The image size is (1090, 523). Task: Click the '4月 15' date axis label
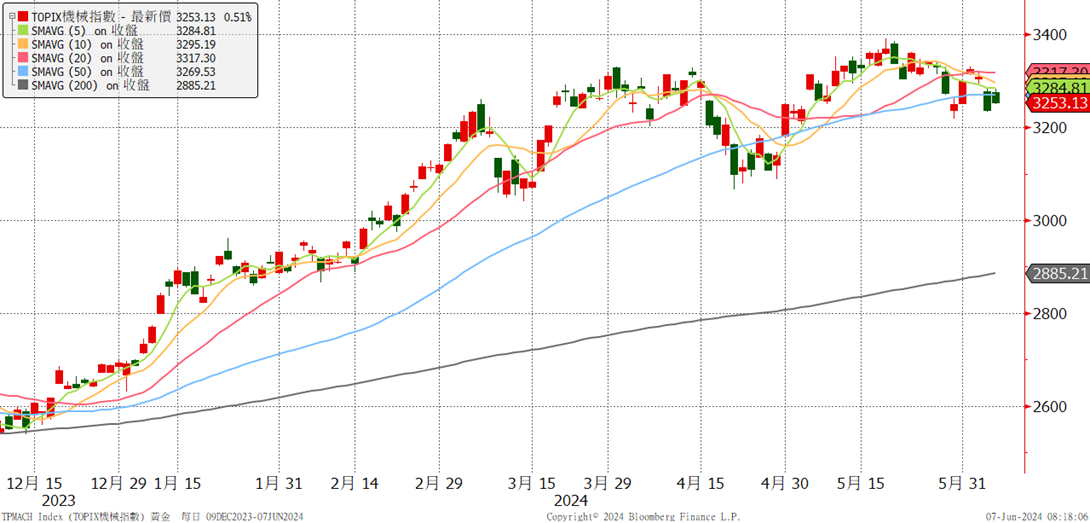(701, 483)
